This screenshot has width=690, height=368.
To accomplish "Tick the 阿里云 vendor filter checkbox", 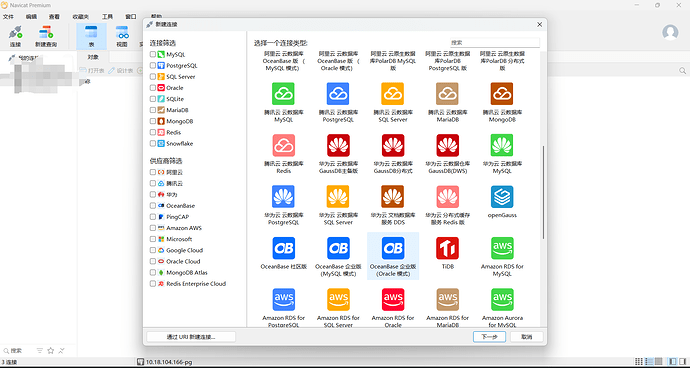I will (x=153, y=172).
